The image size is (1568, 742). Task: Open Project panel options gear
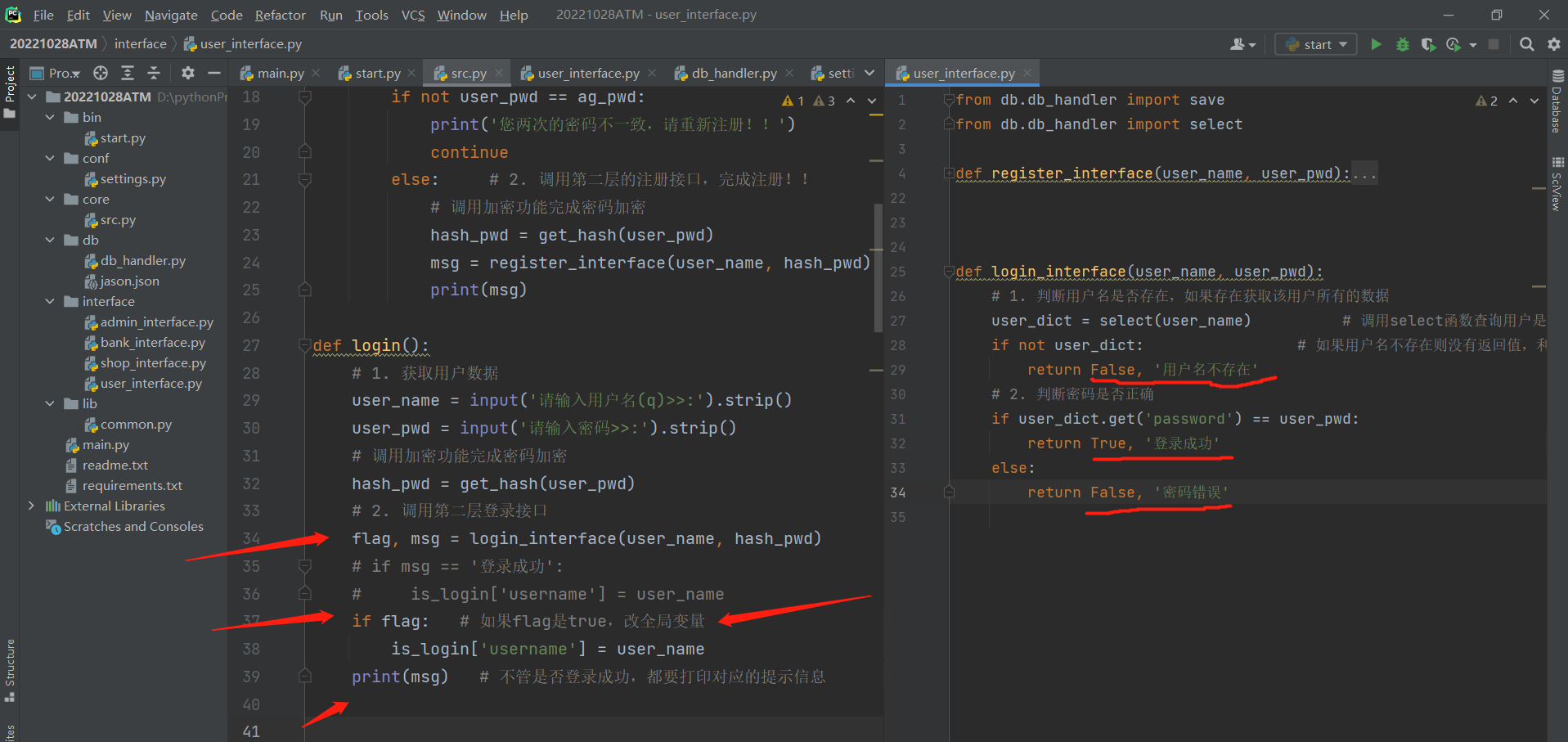(x=187, y=73)
